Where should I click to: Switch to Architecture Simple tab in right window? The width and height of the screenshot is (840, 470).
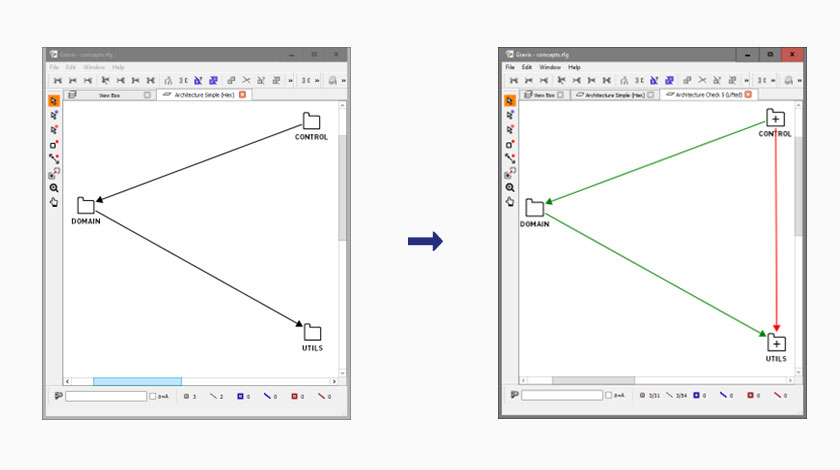coord(611,95)
